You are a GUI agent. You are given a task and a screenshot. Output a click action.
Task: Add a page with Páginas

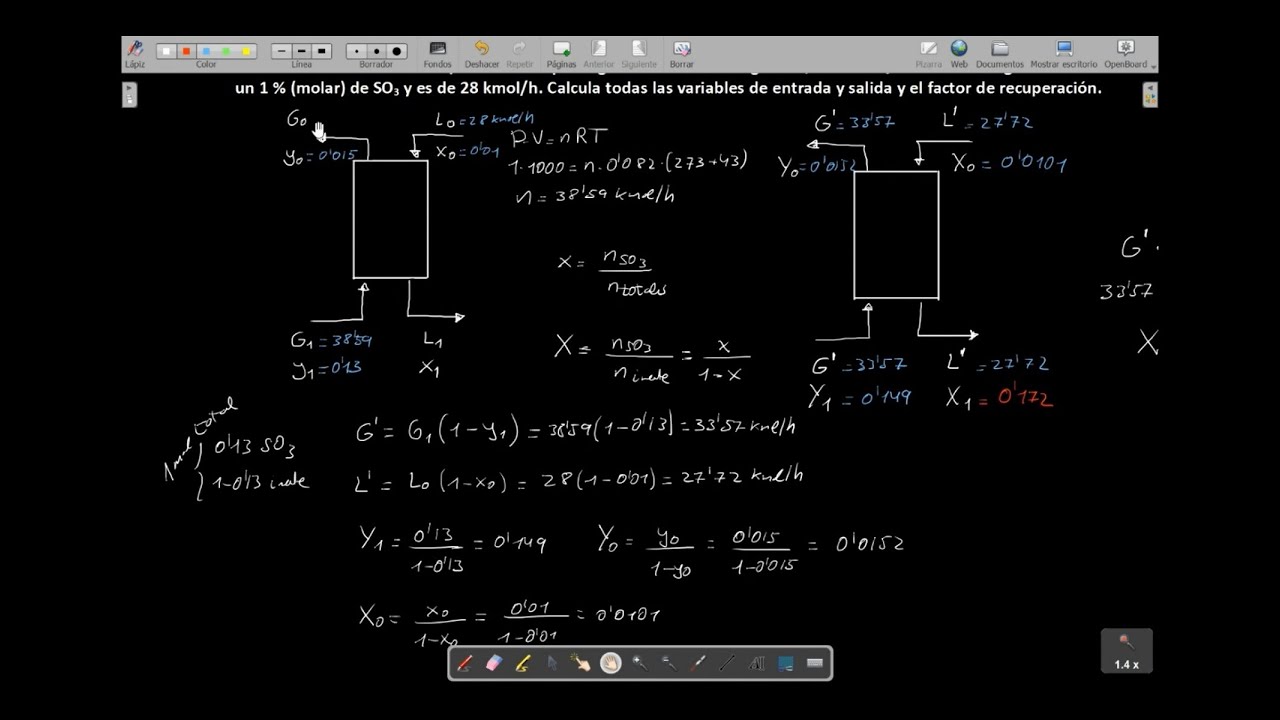click(562, 54)
